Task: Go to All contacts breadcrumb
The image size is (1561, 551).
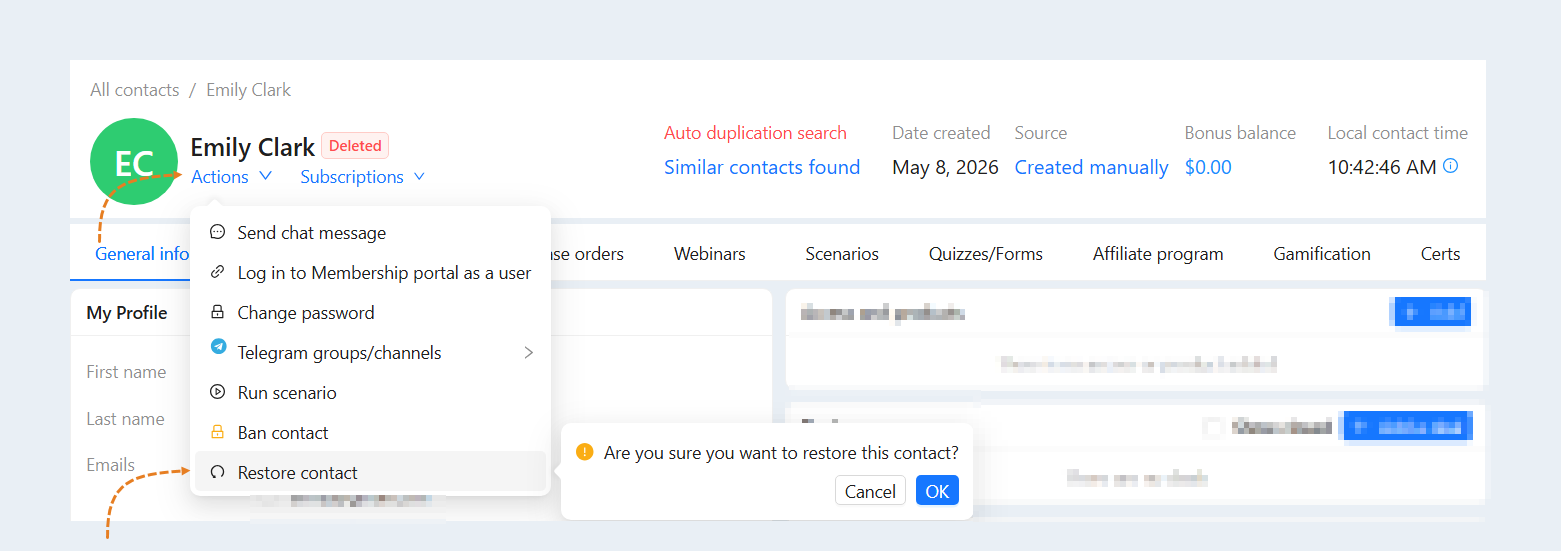Action: [x=135, y=90]
